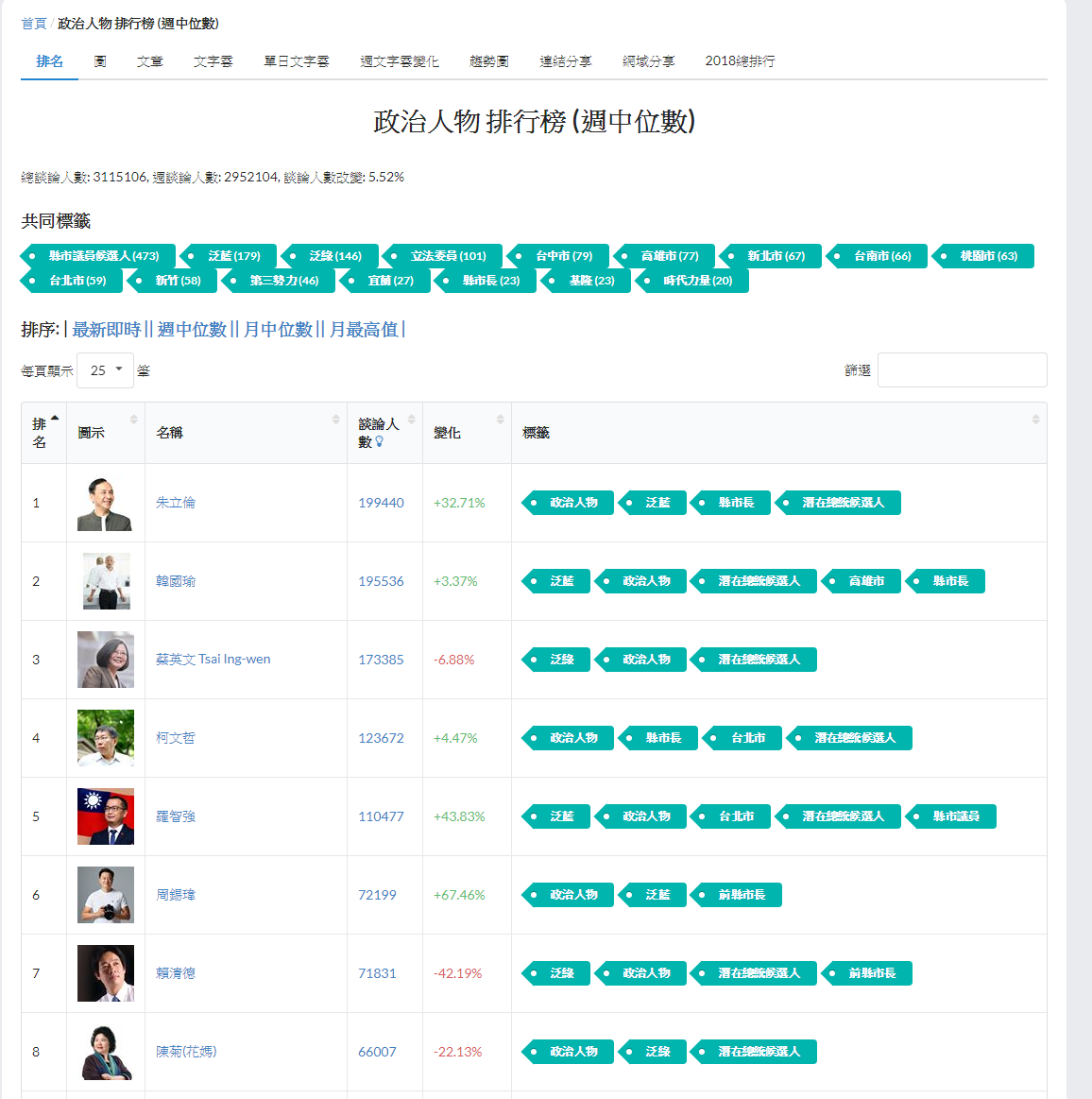Sort table by 圖示 column arrows
The width and height of the screenshot is (1092, 1099).
coord(134,420)
